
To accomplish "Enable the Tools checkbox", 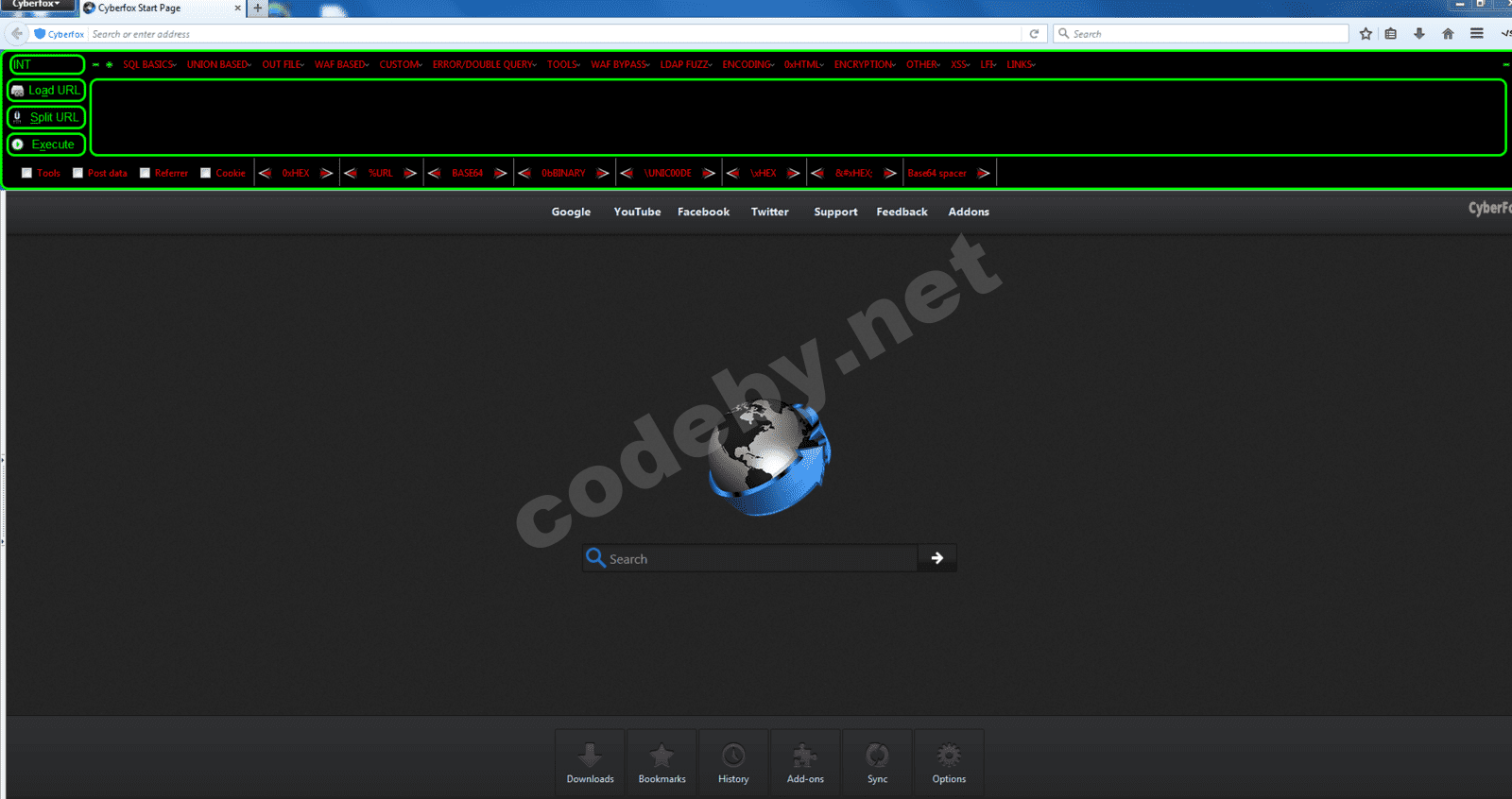I will [x=26, y=173].
